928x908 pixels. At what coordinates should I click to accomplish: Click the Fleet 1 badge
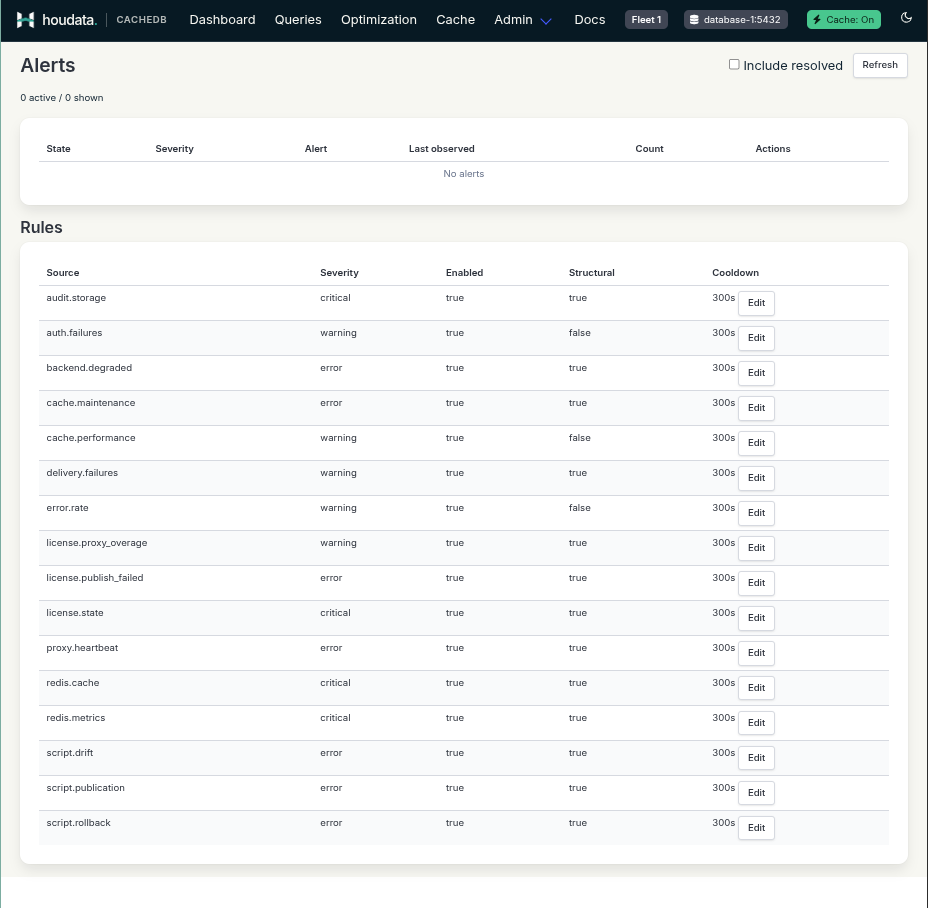(646, 20)
